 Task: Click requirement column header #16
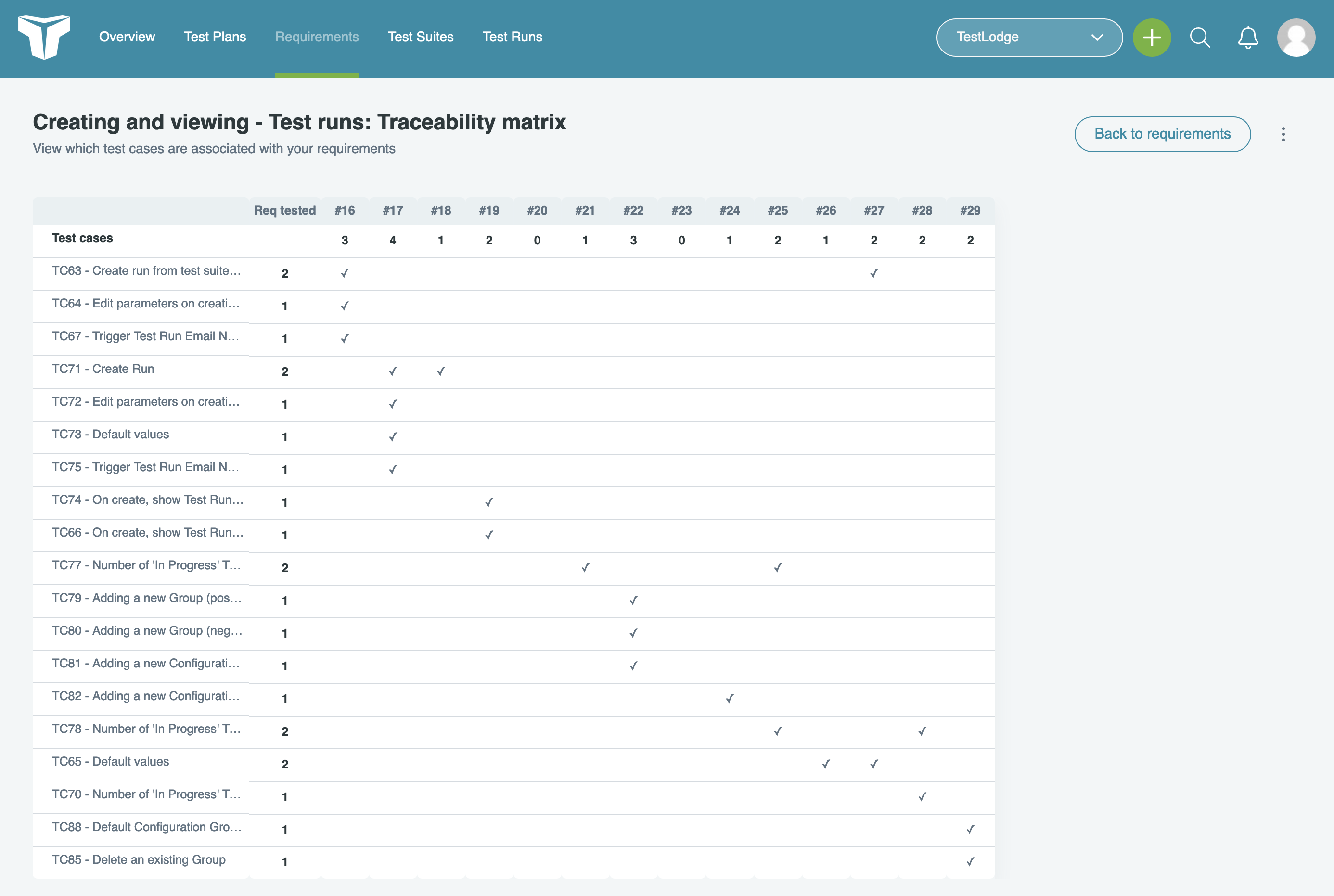(x=345, y=211)
